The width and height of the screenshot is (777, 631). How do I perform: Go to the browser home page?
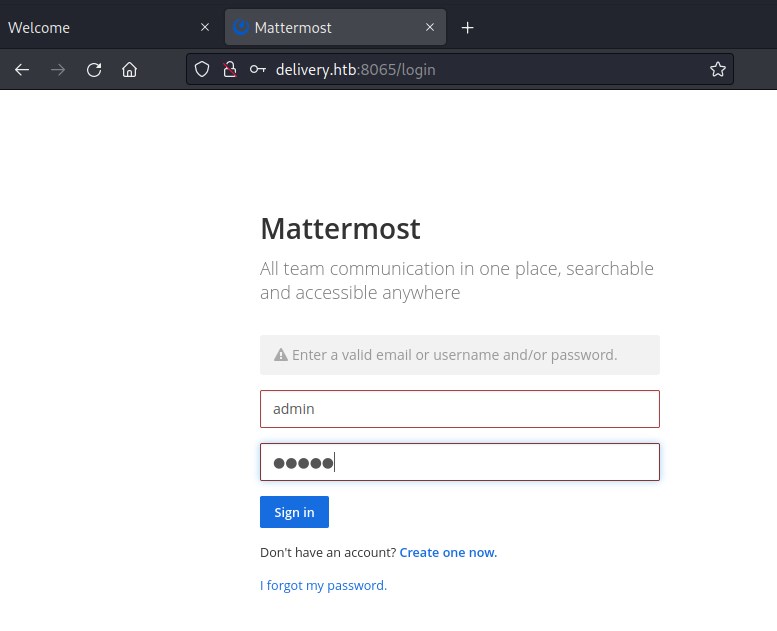pos(129,70)
